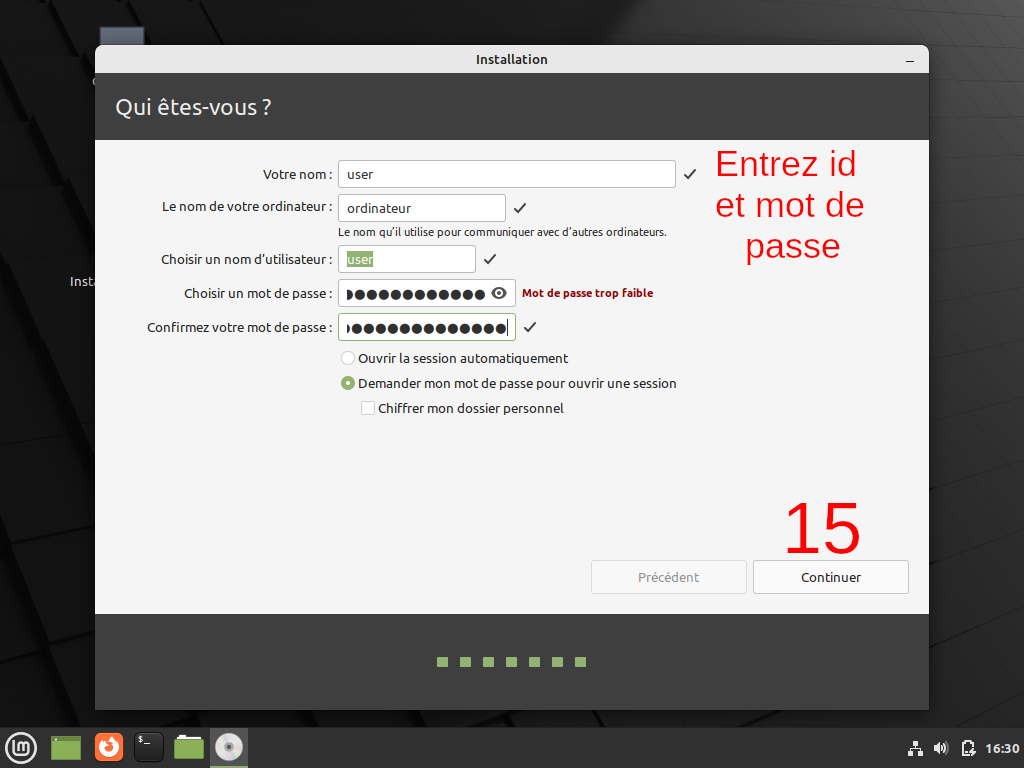The width and height of the screenshot is (1024, 768).
Task: Launch Firefox from the taskbar
Action: (108, 747)
